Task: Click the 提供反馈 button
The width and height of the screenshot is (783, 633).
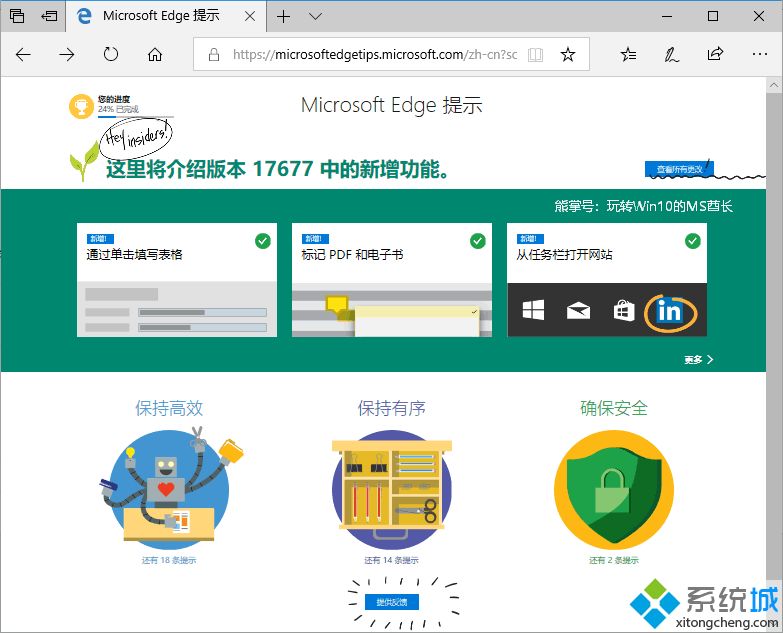Action: 392,602
